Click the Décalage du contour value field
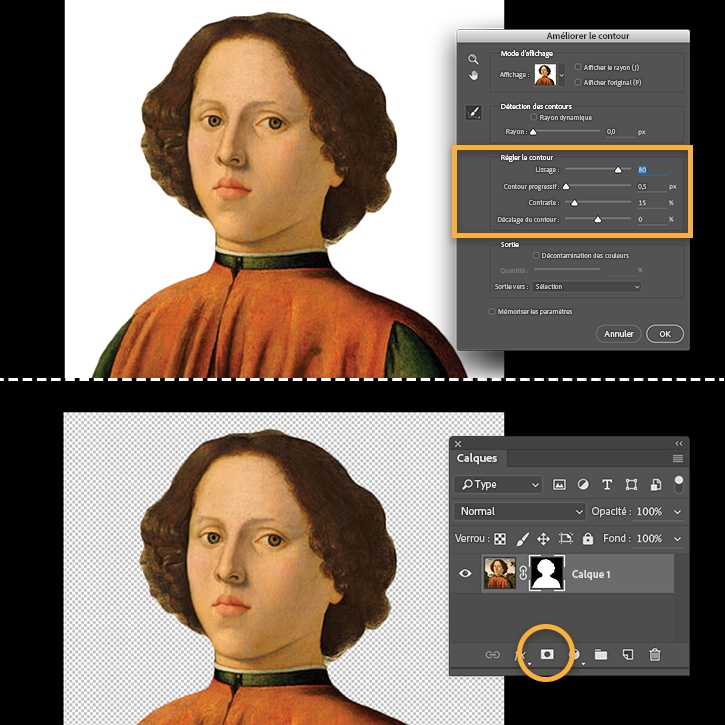This screenshot has width=725, height=725. (652, 220)
